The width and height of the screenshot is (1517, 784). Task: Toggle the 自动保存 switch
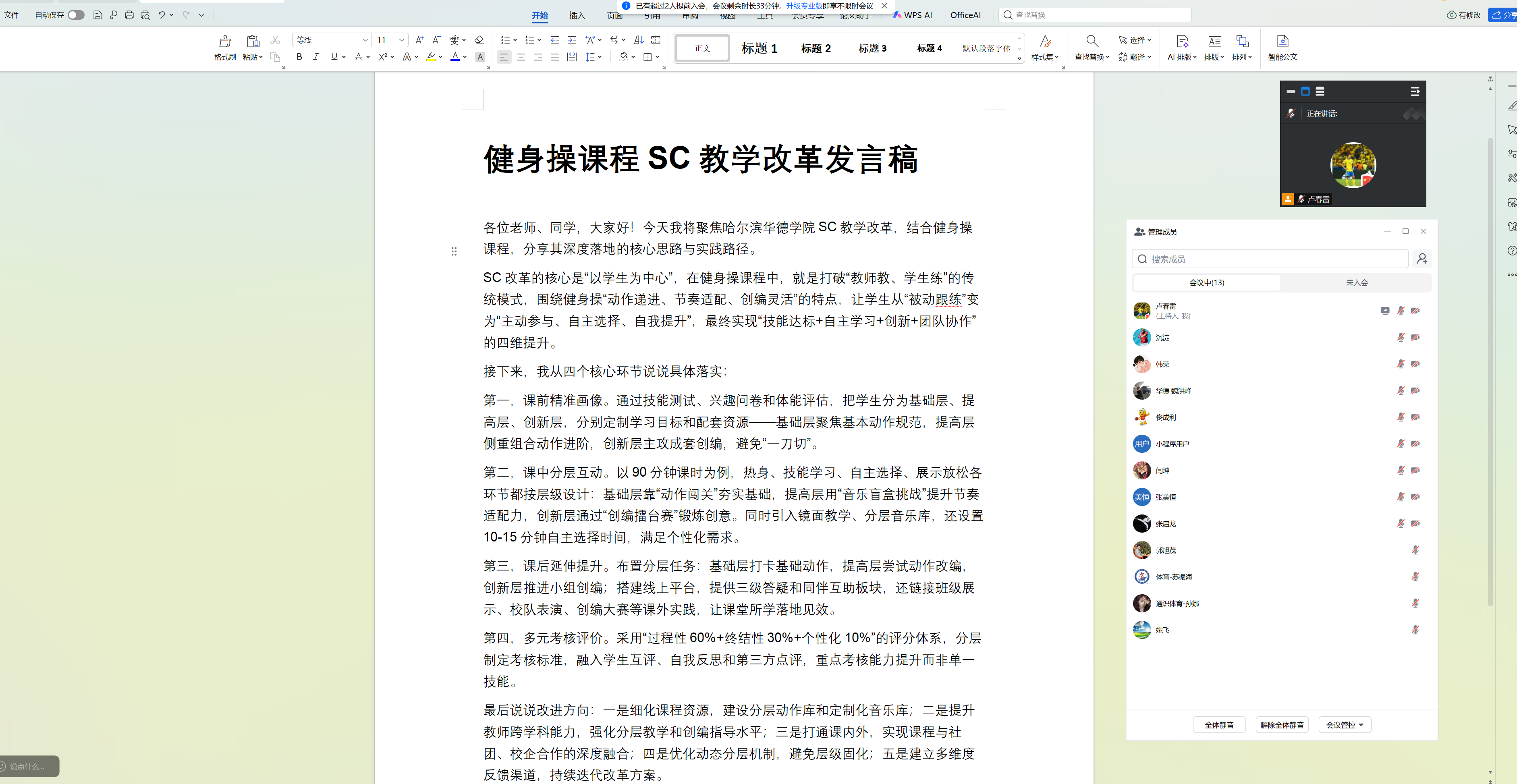(76, 15)
